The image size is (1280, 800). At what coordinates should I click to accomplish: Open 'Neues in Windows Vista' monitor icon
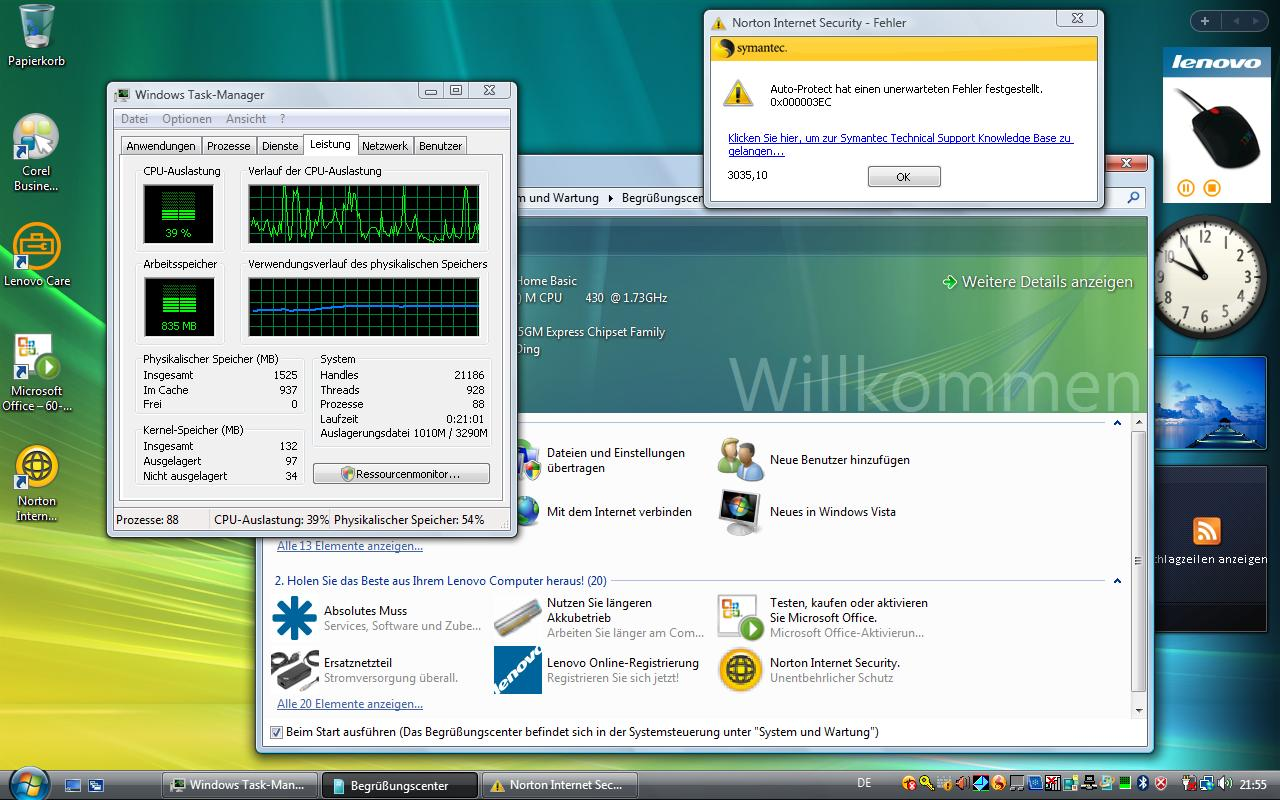point(740,512)
